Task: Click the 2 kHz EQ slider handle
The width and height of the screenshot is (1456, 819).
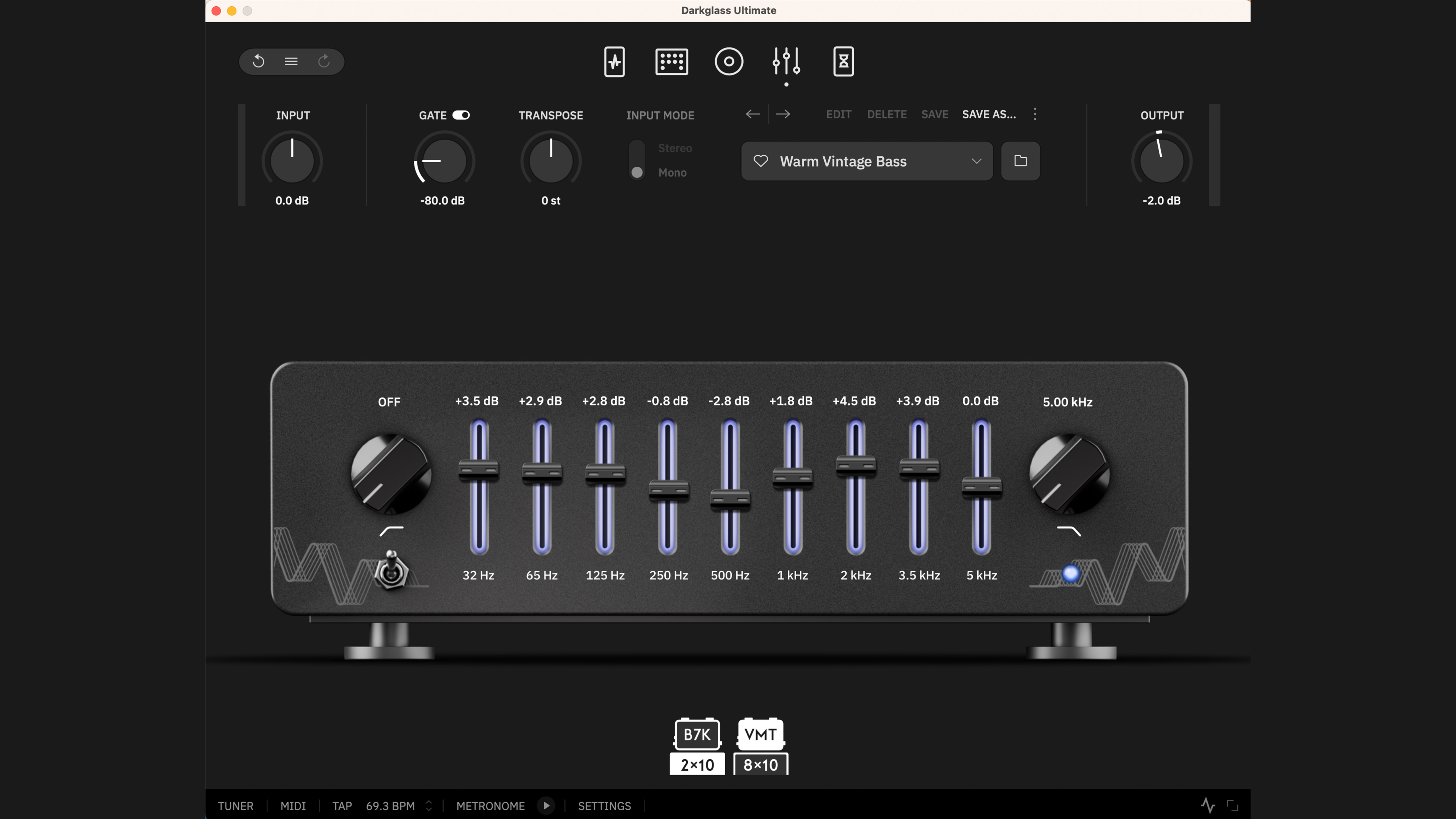Action: pos(856,465)
